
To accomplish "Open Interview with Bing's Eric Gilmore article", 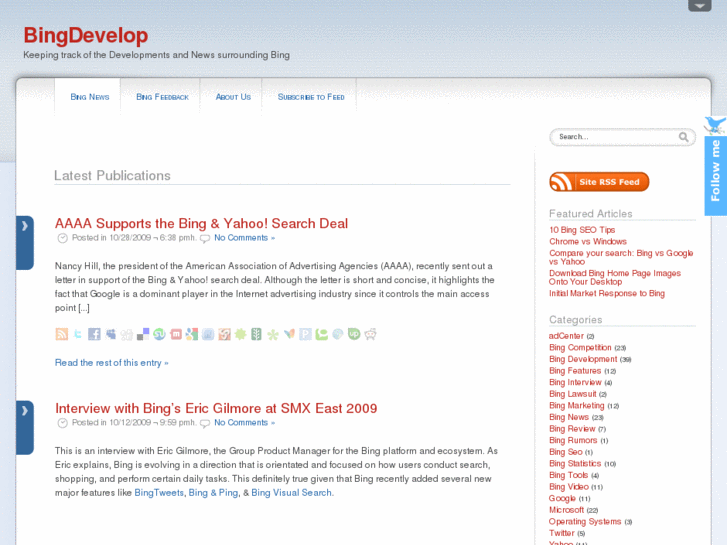I will (x=216, y=408).
